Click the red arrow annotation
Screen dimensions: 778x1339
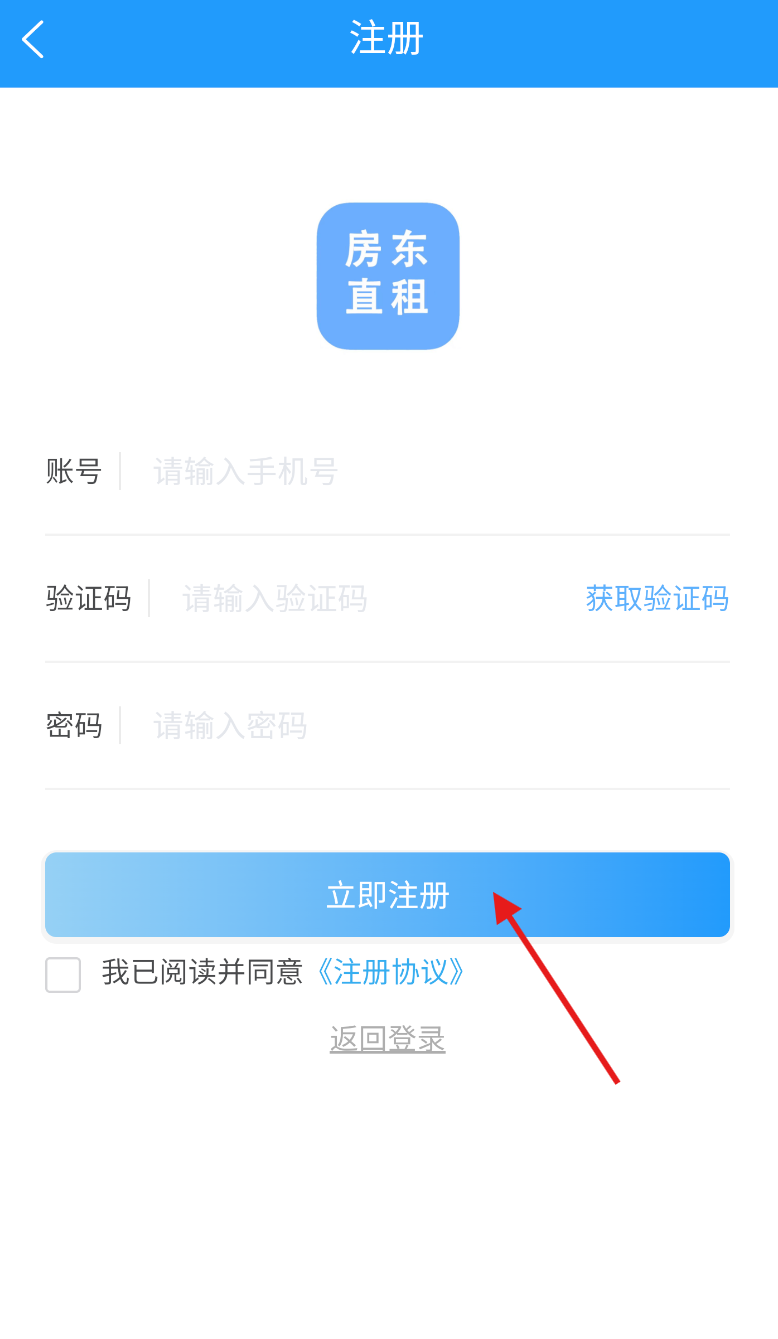tap(556, 987)
